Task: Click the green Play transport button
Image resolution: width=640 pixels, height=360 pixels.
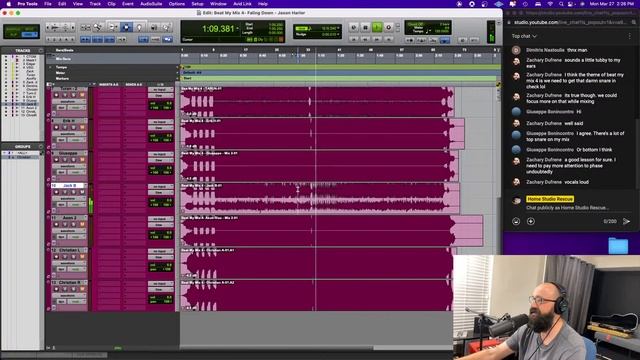Action: click(377, 27)
